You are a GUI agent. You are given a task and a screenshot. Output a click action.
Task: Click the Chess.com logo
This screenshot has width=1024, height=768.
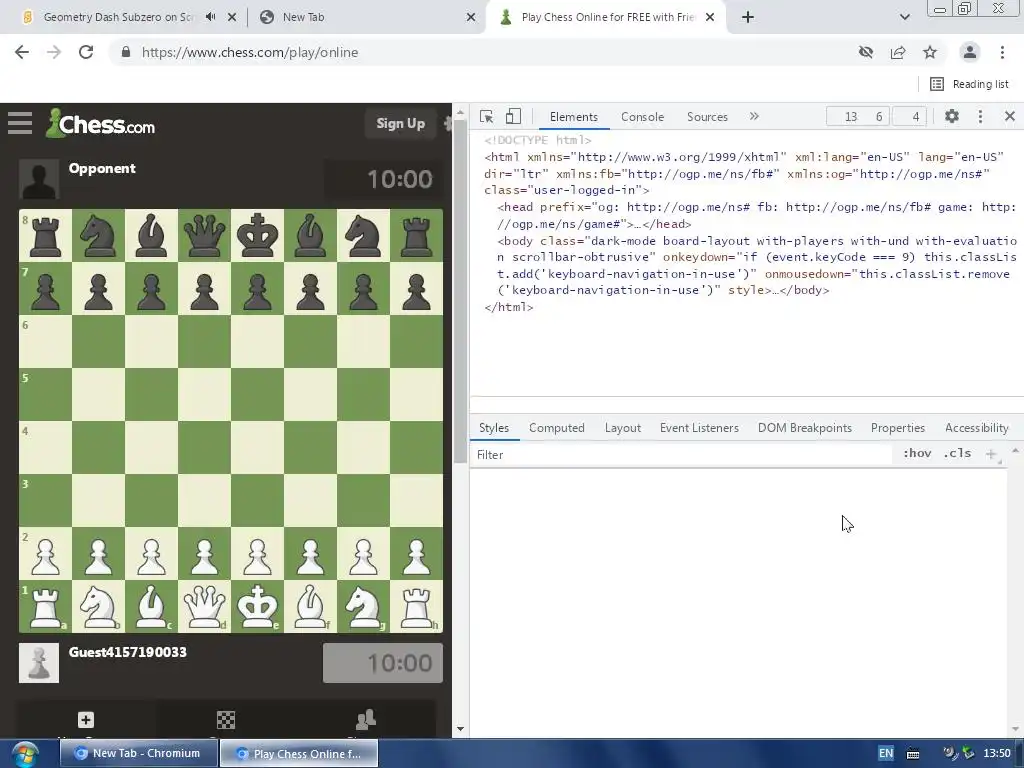101,123
